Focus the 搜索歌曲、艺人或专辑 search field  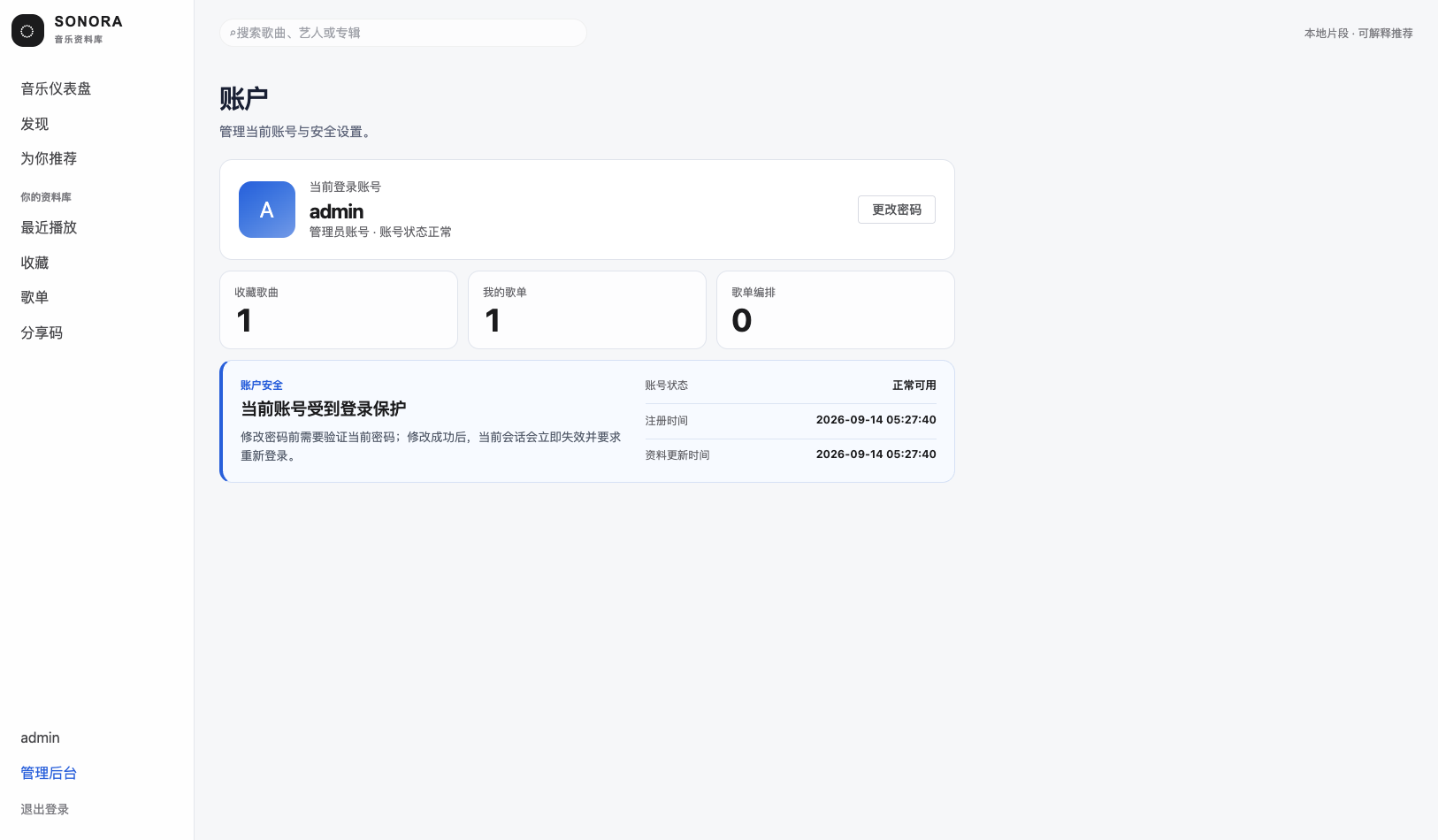403,33
